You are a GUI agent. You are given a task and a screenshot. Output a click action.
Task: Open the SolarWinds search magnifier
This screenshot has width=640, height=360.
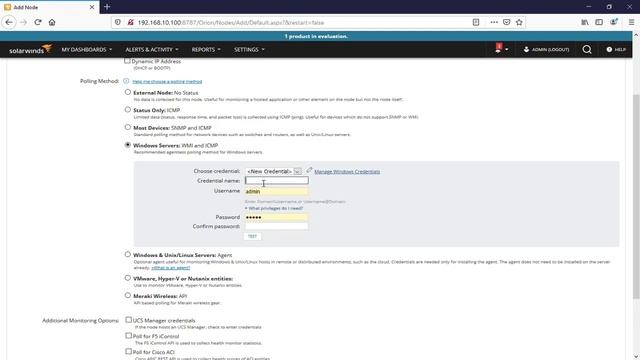(x=587, y=49)
